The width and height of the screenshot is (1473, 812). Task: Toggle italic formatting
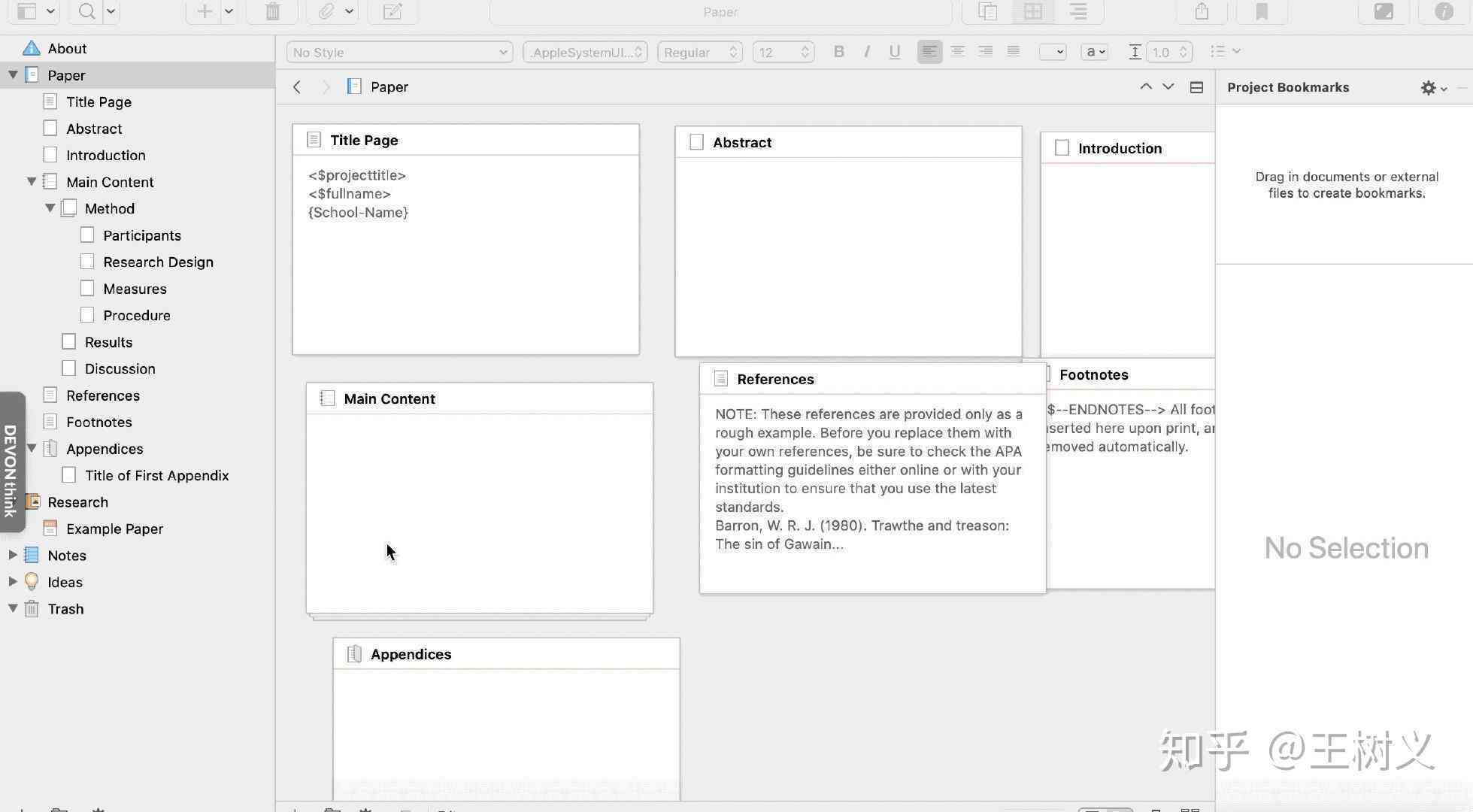867,52
